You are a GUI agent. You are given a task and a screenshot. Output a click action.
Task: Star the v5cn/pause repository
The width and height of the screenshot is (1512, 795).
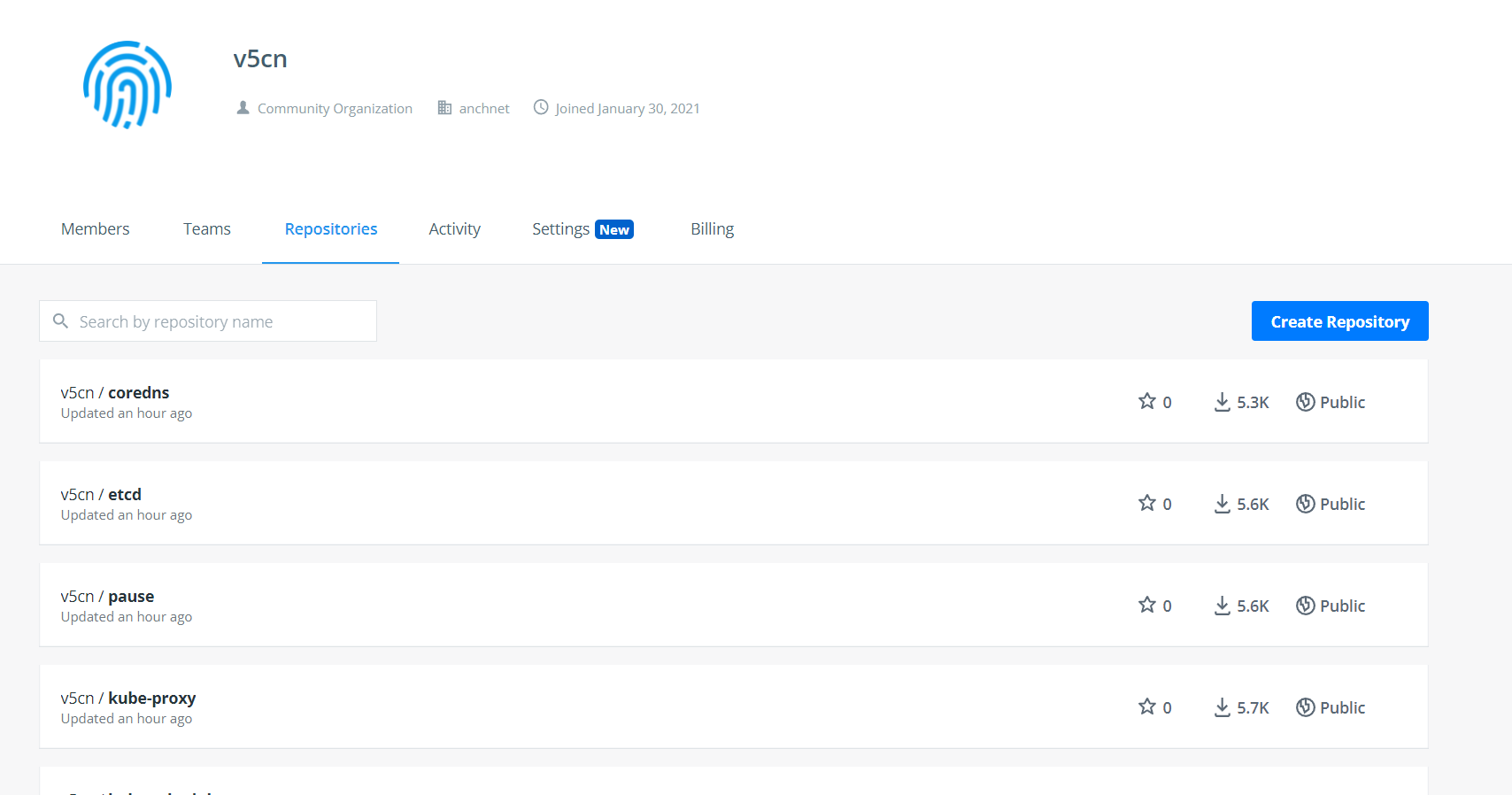[x=1147, y=605]
